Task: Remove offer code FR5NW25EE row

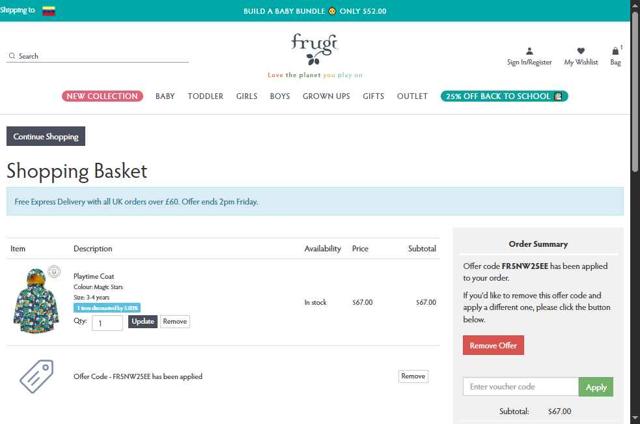Action: tap(413, 376)
